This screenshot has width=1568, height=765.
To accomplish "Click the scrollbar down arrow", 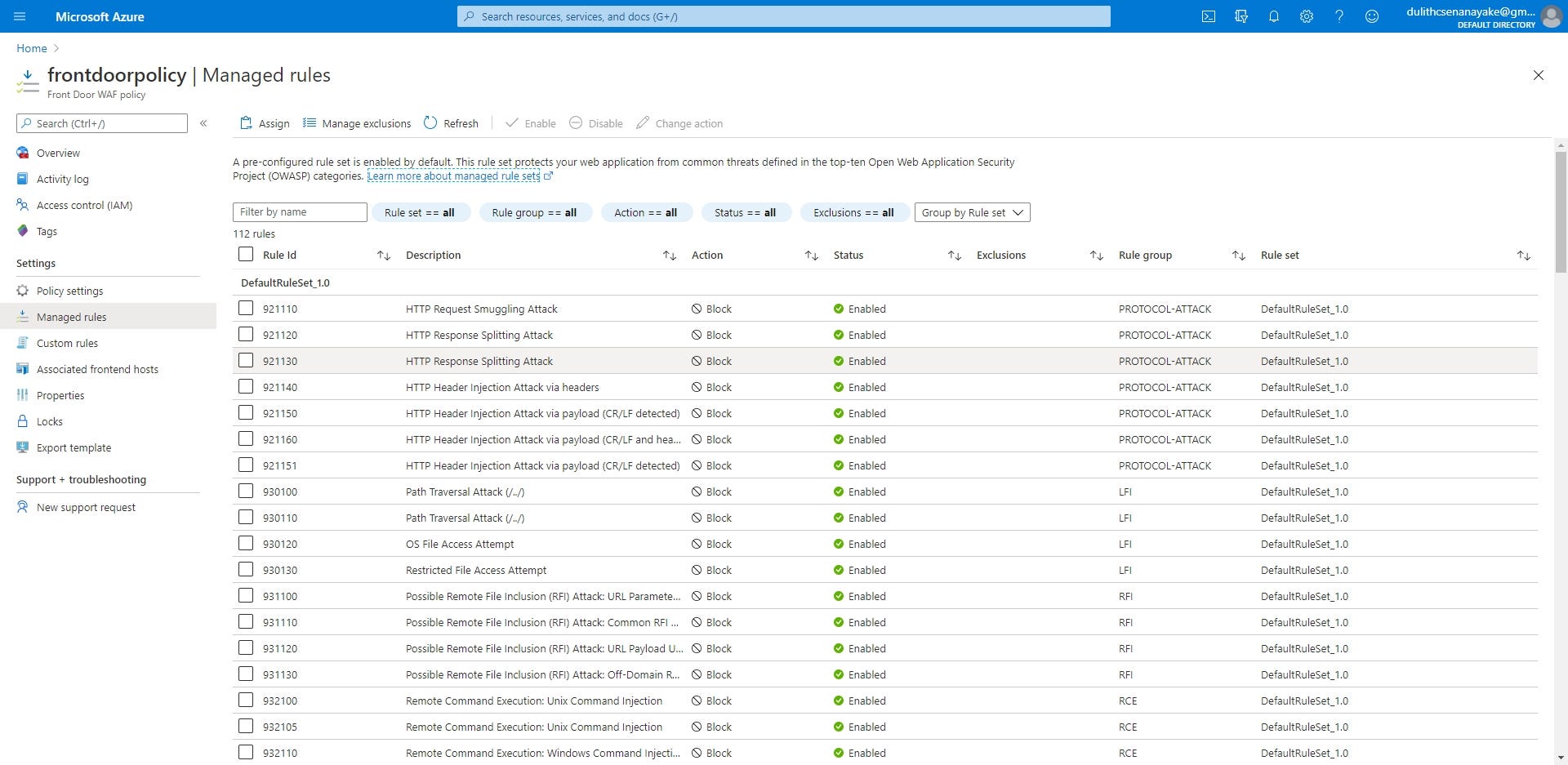I will (x=1561, y=758).
